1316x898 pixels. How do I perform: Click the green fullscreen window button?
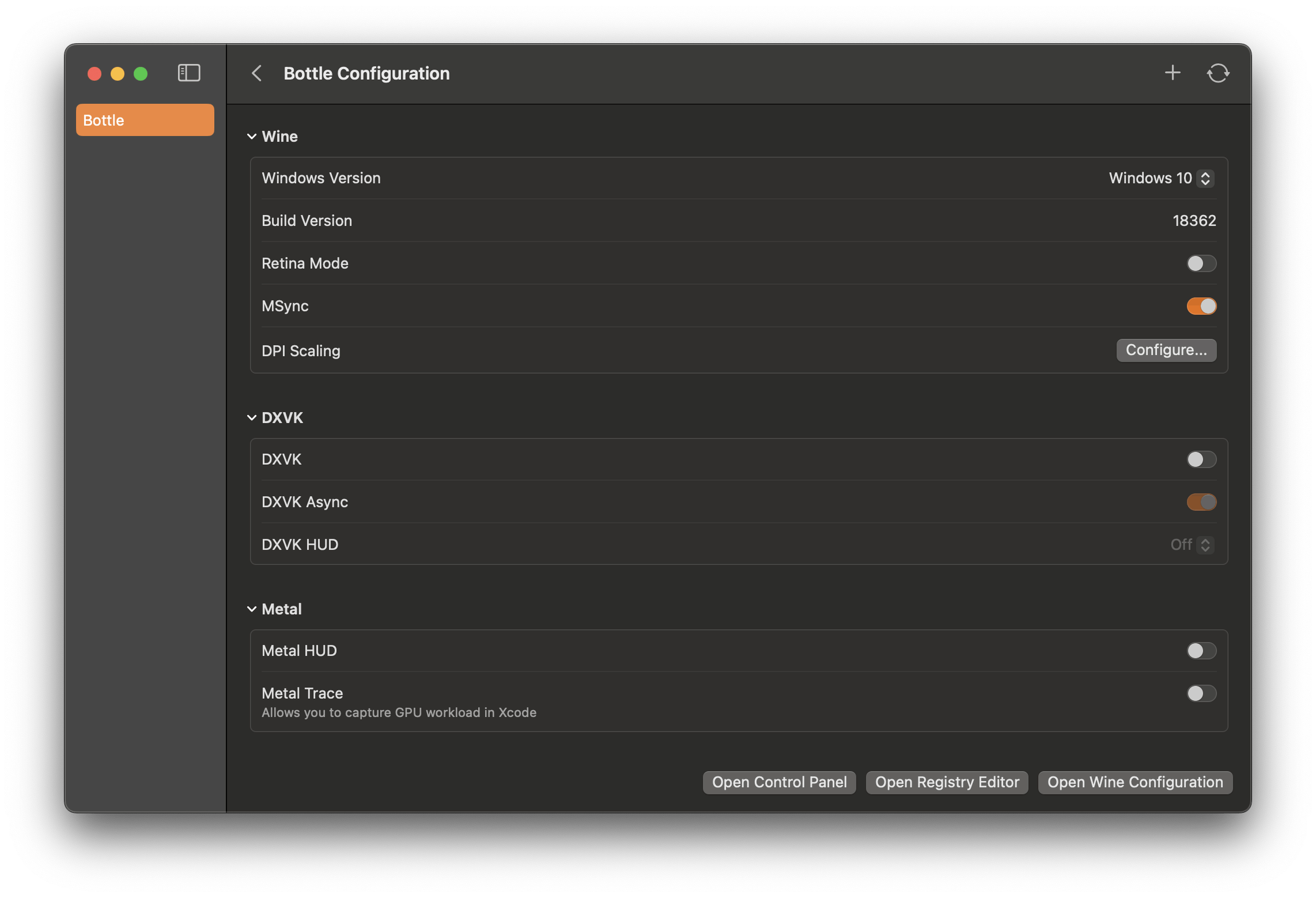[x=140, y=74]
